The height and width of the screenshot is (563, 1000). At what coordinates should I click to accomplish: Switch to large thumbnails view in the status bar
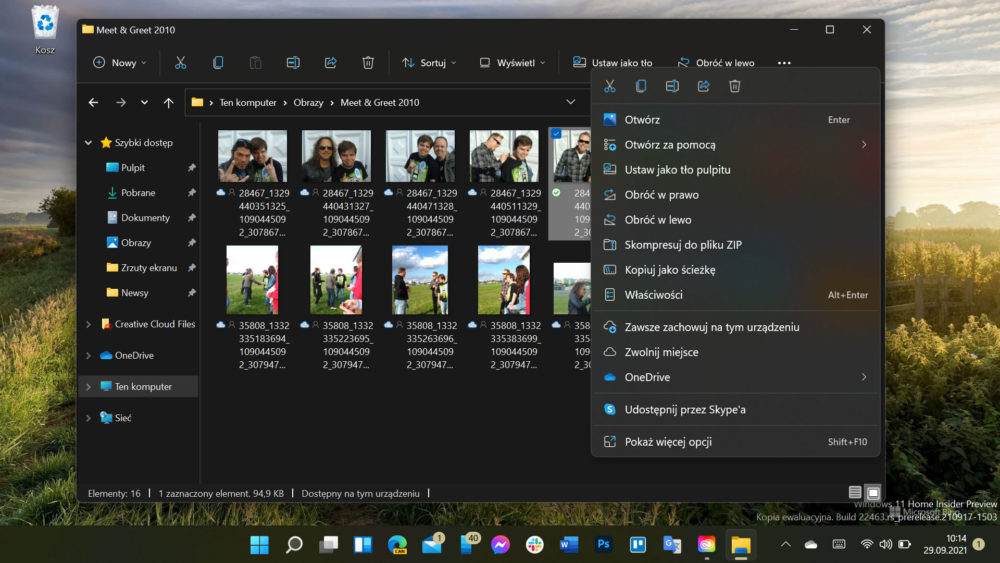[873, 492]
